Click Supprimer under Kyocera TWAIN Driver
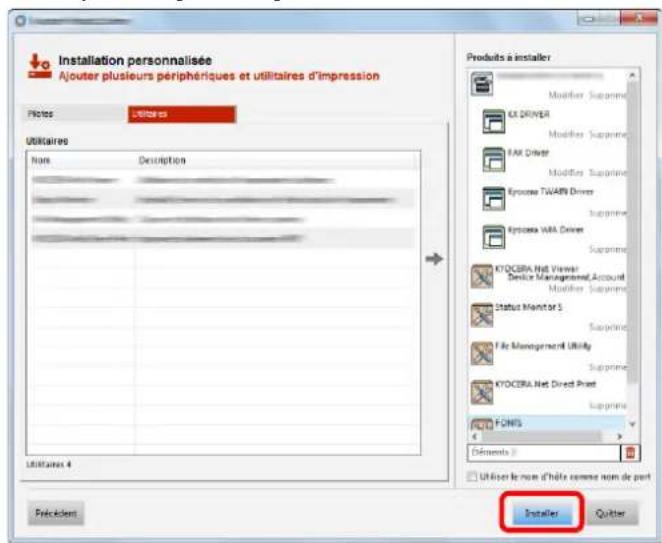Screen dimensions: 662x543 tap(608, 212)
